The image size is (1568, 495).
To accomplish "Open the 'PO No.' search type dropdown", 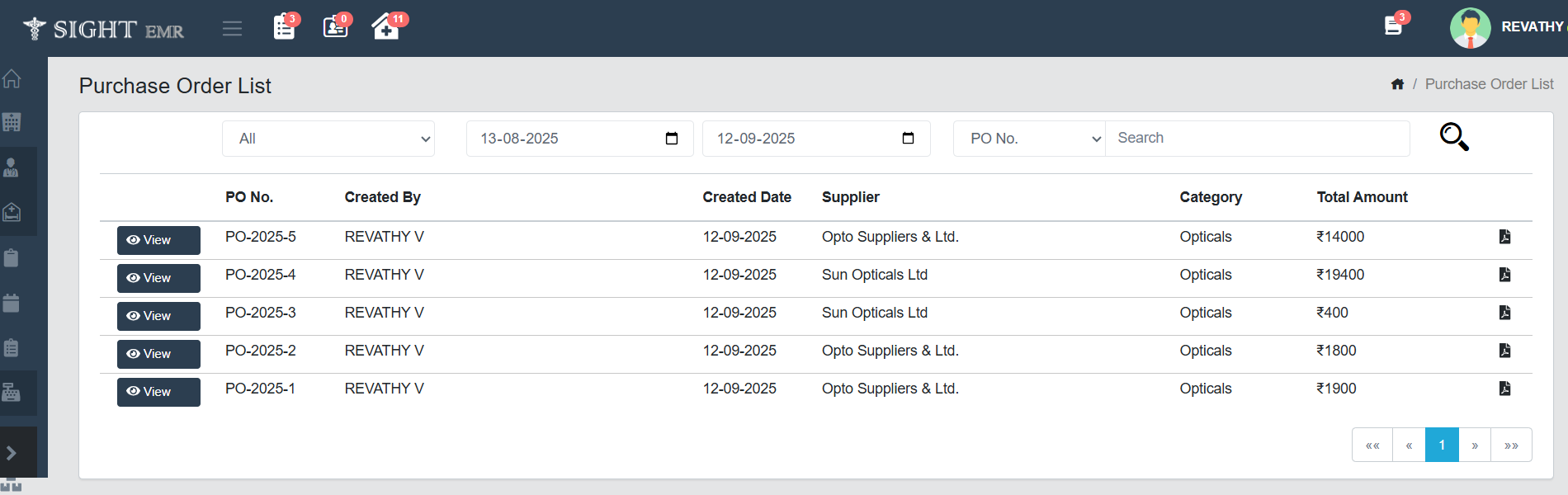I will pyautogui.click(x=1028, y=139).
